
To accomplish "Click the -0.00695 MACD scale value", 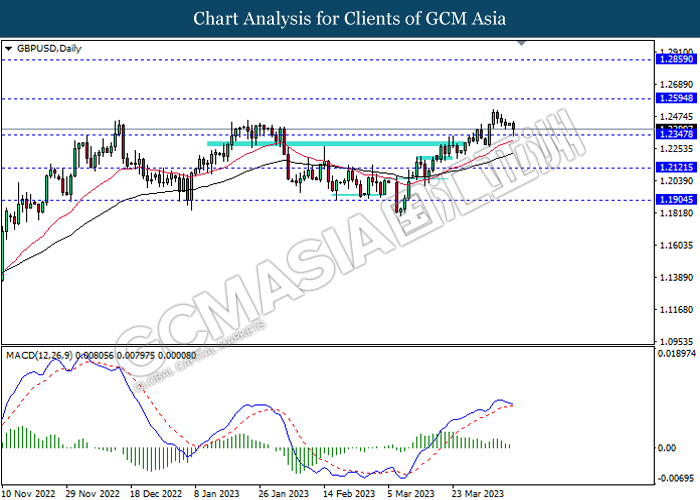I will tap(677, 479).
